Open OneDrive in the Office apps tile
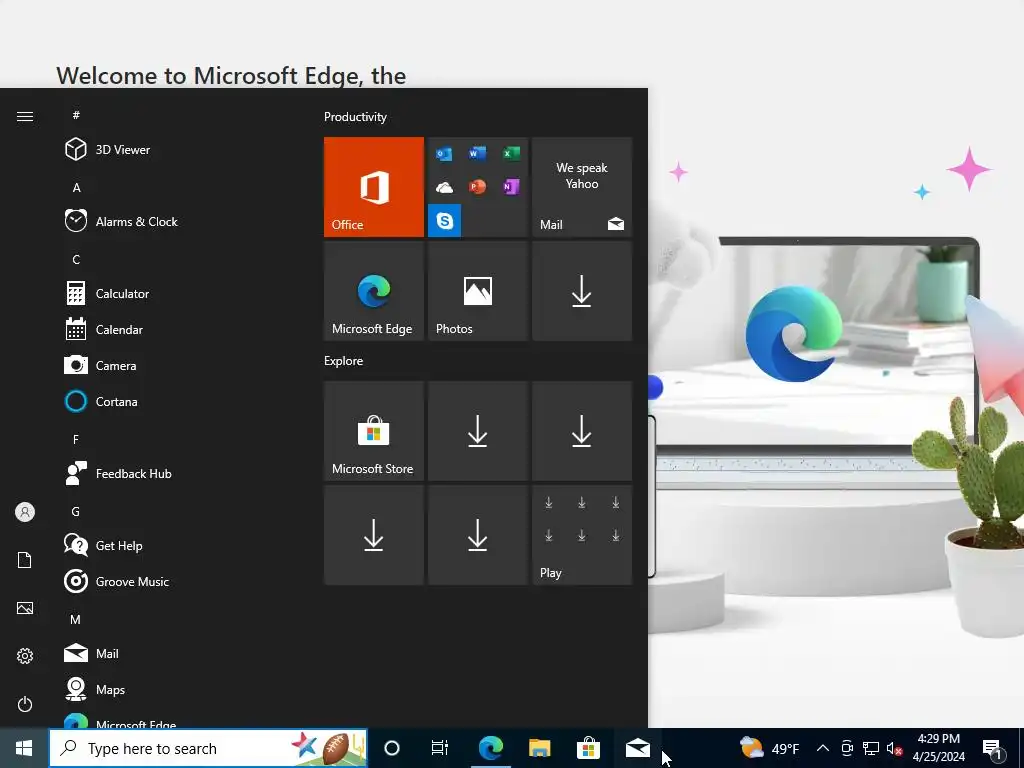 [444, 187]
